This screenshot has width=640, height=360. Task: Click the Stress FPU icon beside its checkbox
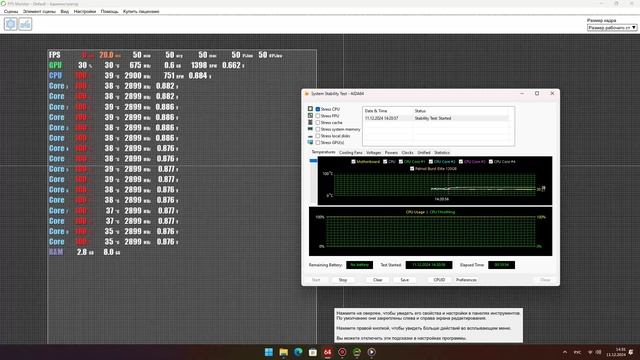point(310,116)
